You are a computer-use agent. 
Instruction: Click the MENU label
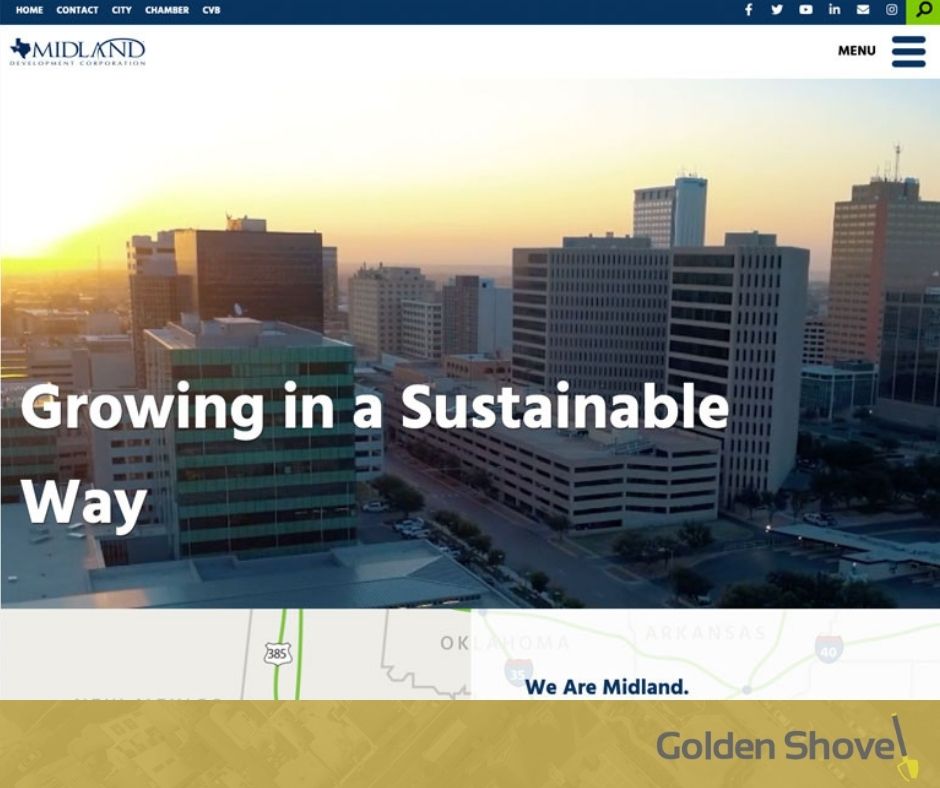pos(857,51)
